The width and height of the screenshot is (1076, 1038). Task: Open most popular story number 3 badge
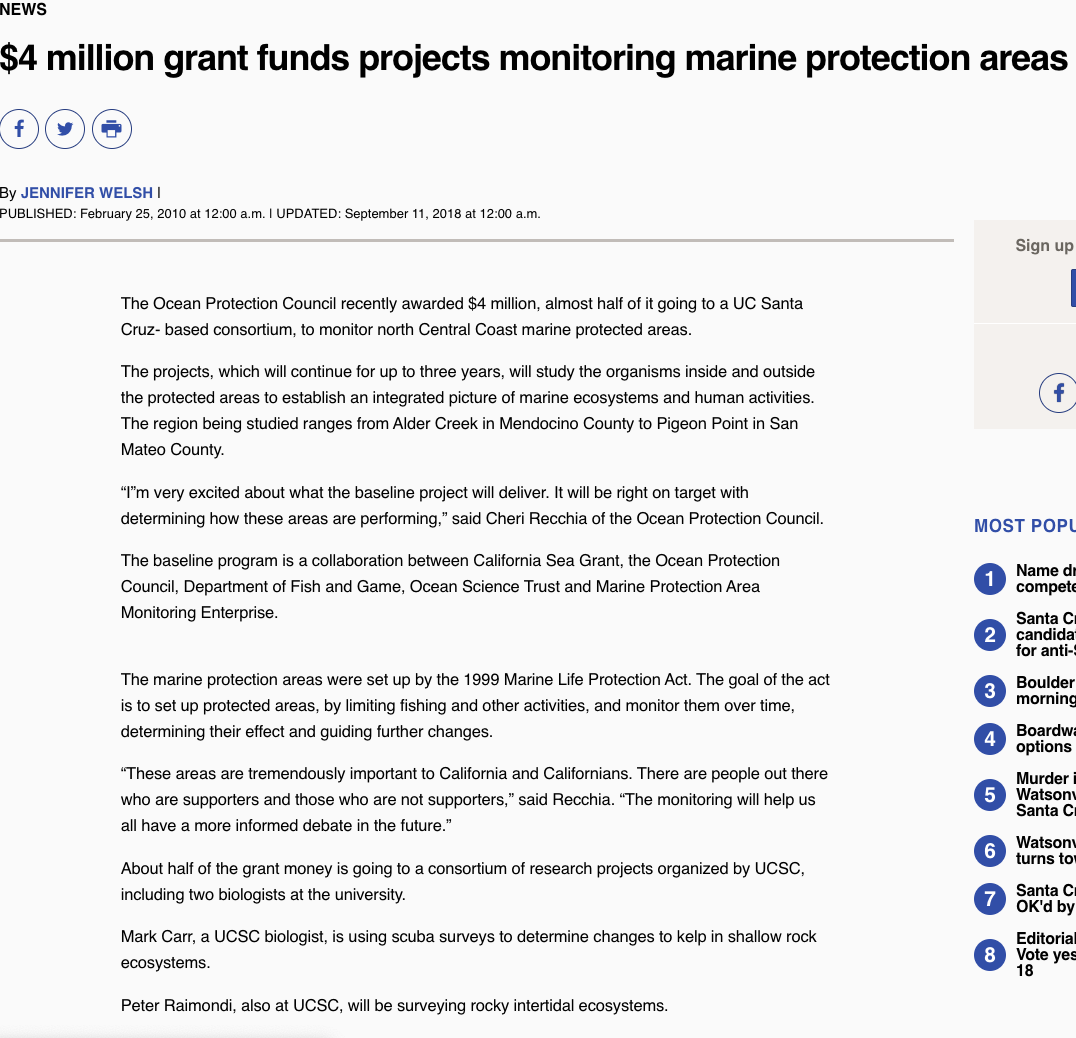[x=990, y=691]
